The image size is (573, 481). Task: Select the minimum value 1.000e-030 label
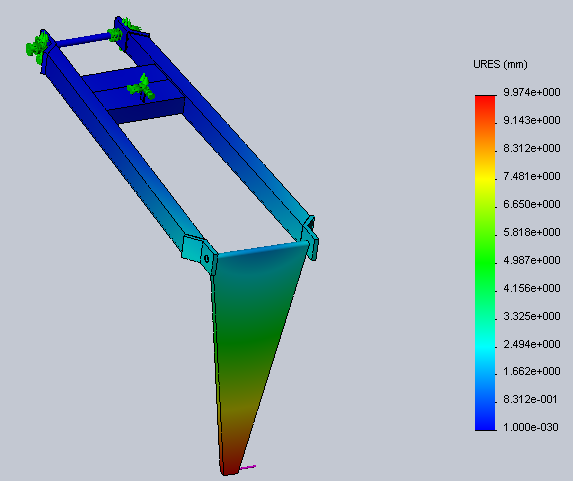531,427
